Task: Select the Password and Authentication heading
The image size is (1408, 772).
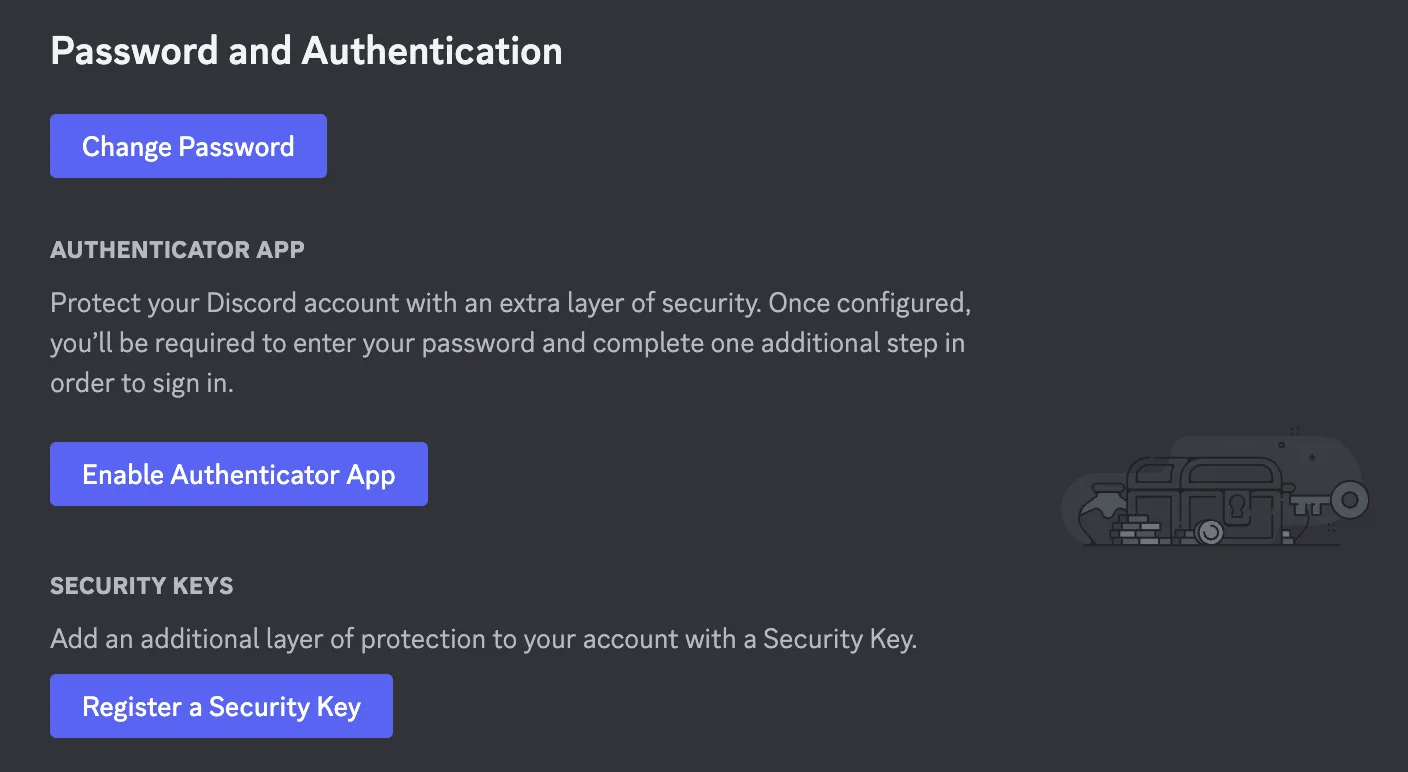Action: [306, 50]
